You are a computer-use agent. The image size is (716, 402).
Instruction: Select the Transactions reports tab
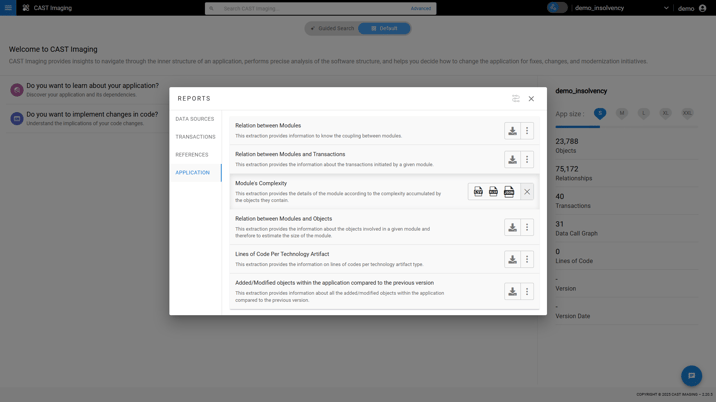195,137
